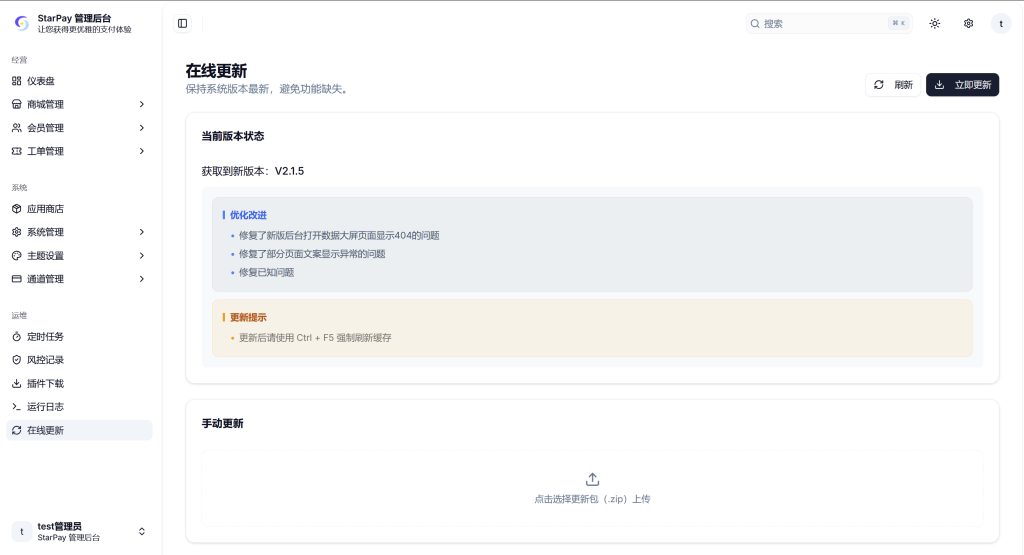Image resolution: width=1024 pixels, height=555 pixels.
Task: Click the 在线更新 refresh icon in sidebar
Action: coord(17,430)
